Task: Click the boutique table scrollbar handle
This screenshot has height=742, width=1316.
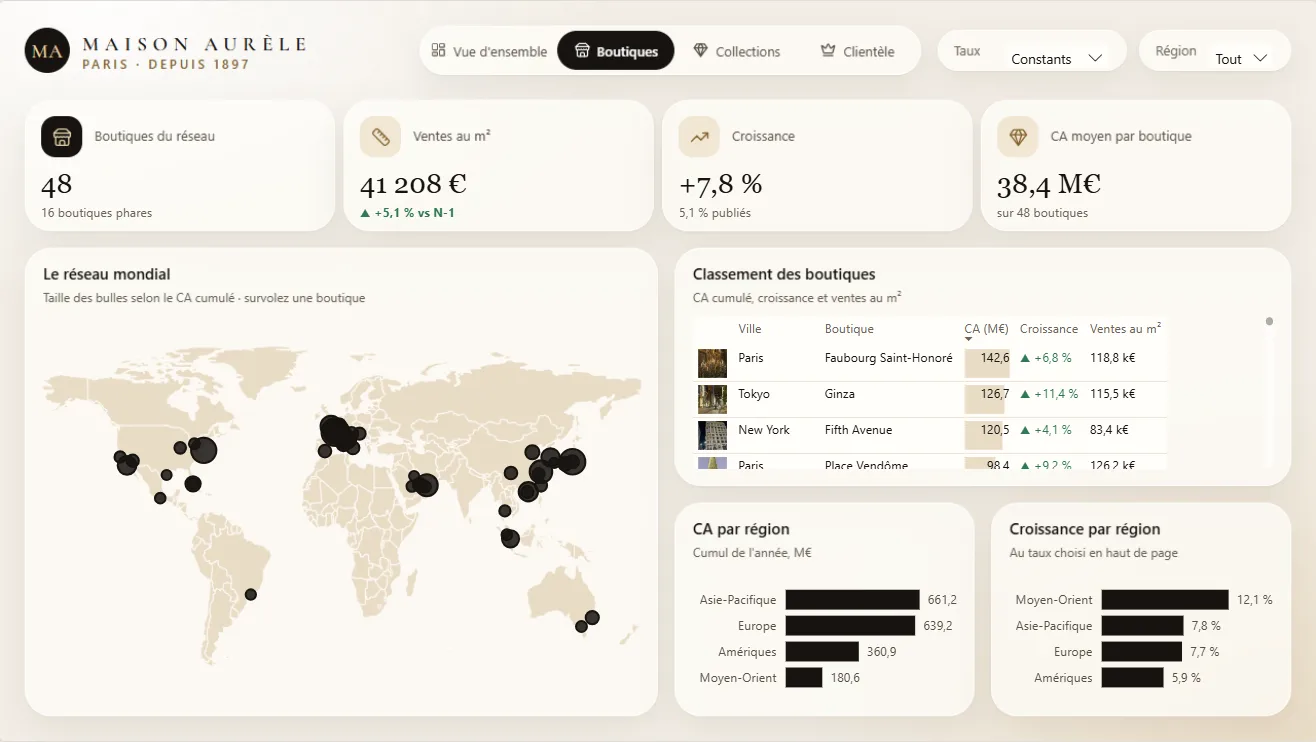Action: [x=1269, y=322]
